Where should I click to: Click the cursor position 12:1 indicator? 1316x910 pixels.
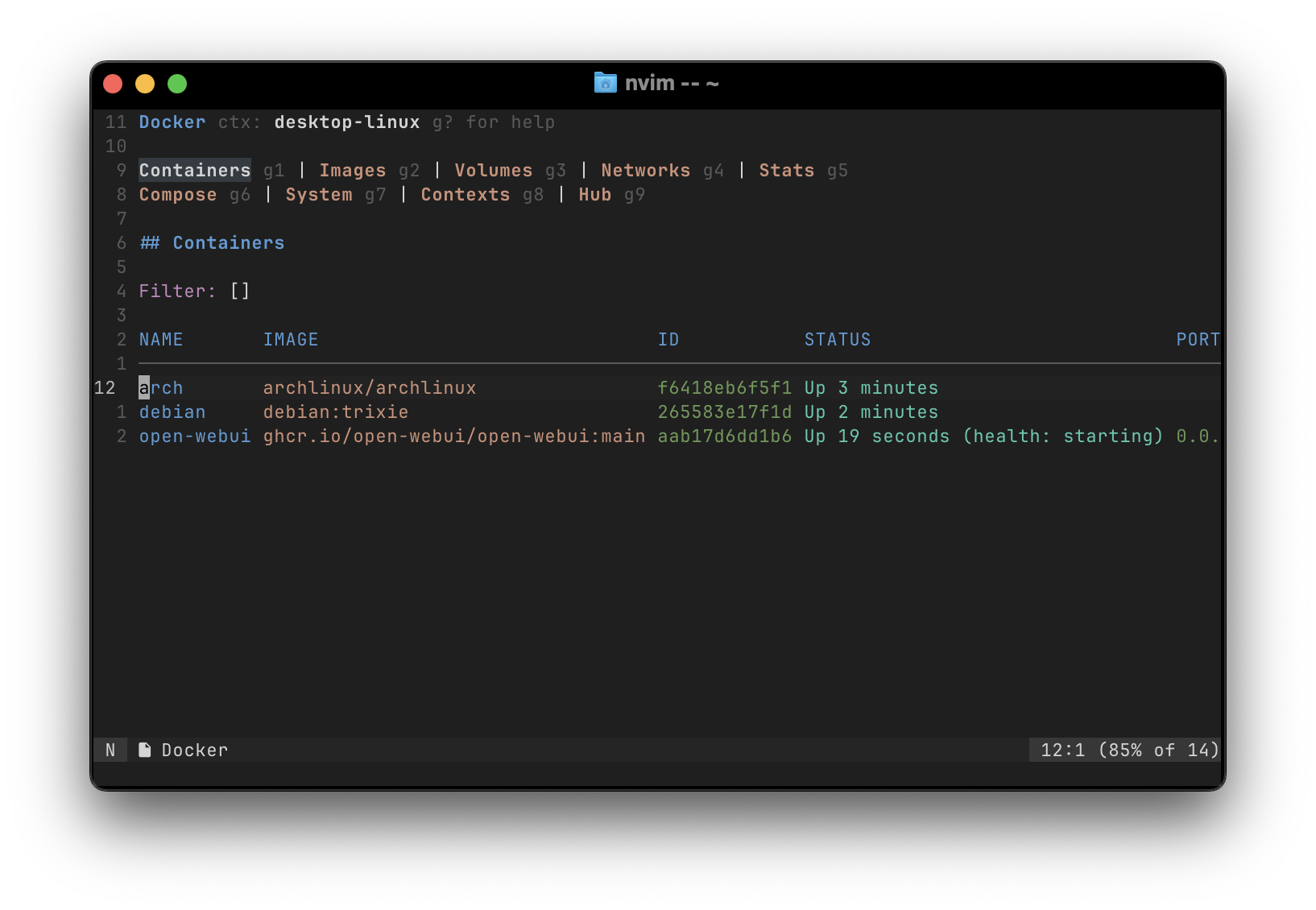[1063, 750]
